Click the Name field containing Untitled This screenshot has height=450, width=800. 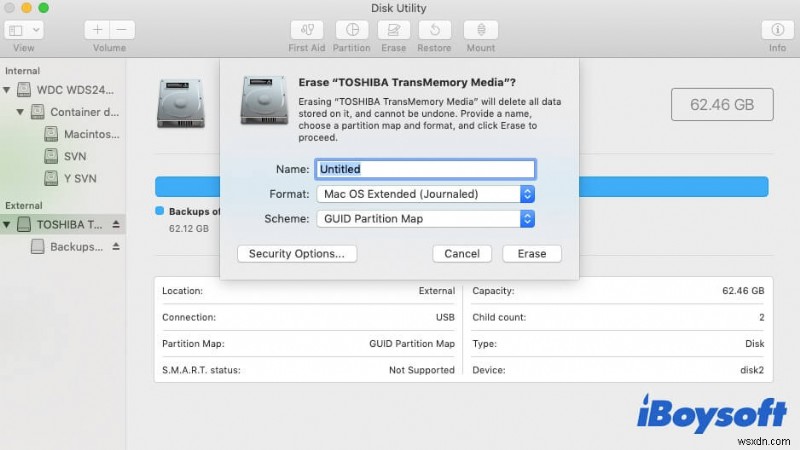click(425, 169)
